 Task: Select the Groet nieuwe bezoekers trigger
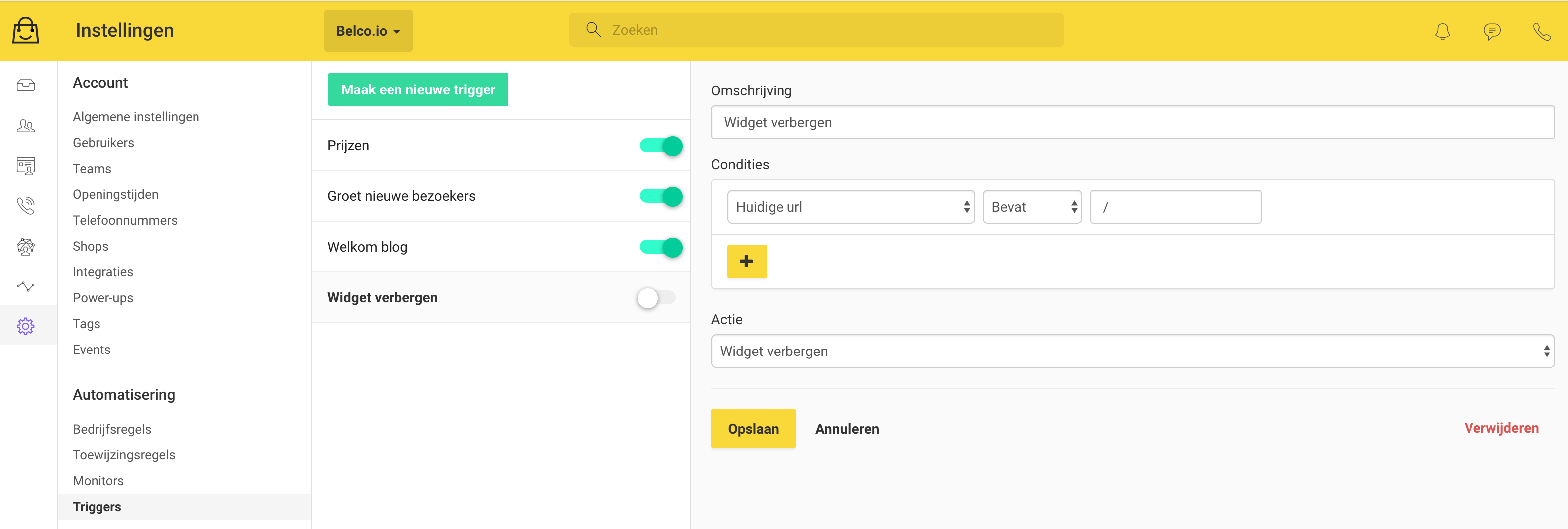pyautogui.click(x=501, y=196)
